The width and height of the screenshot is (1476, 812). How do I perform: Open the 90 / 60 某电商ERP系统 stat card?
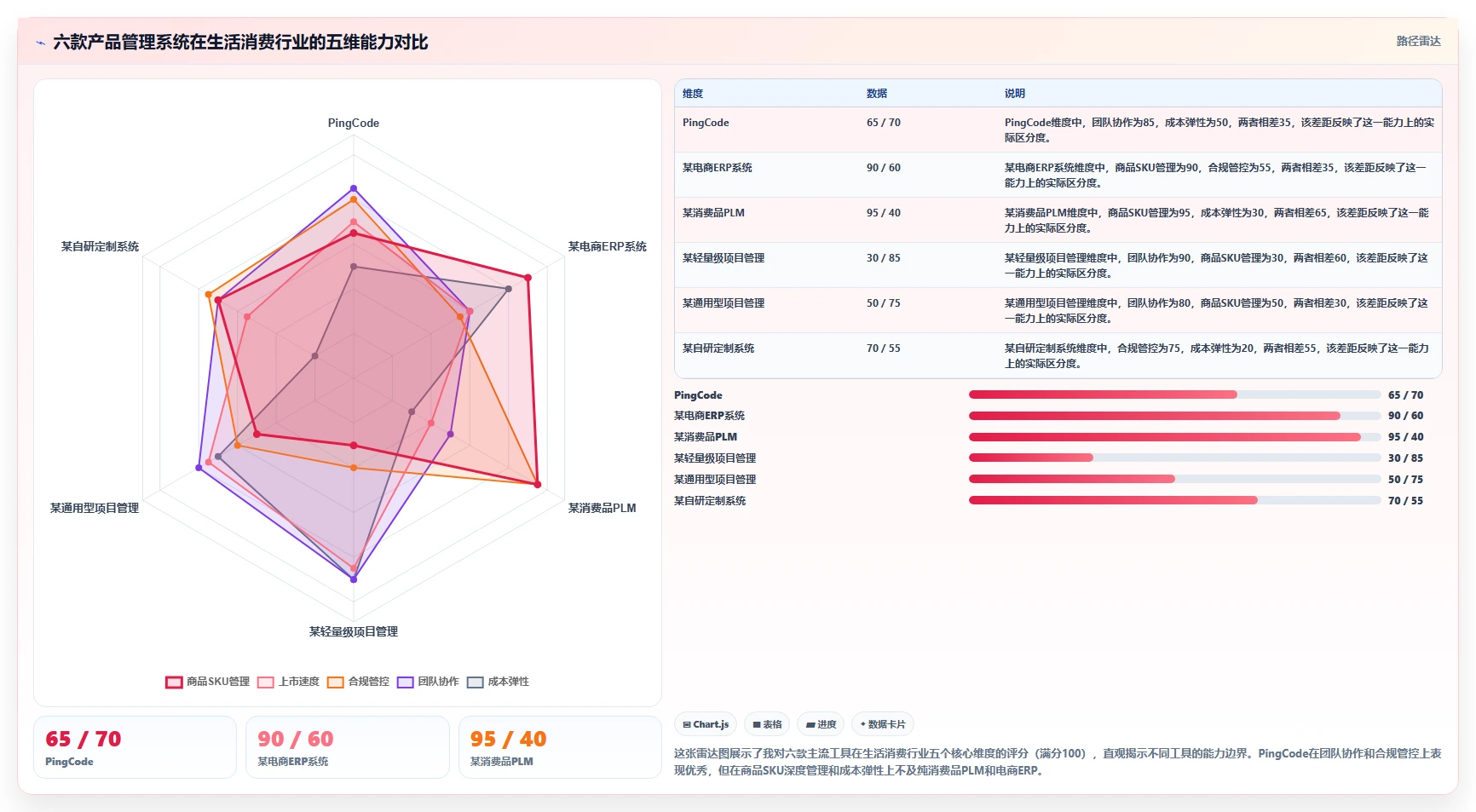pyautogui.click(x=348, y=747)
